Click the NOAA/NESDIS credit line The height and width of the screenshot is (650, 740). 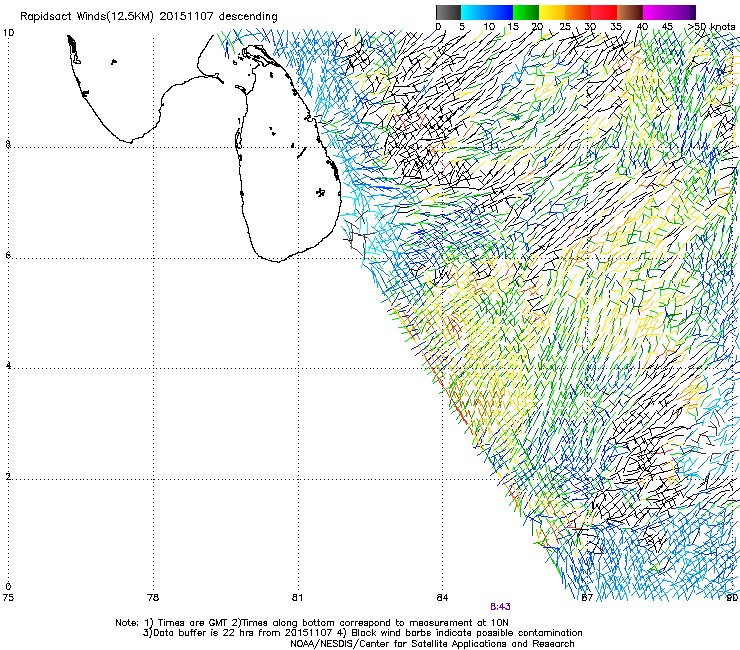pyautogui.click(x=432, y=644)
